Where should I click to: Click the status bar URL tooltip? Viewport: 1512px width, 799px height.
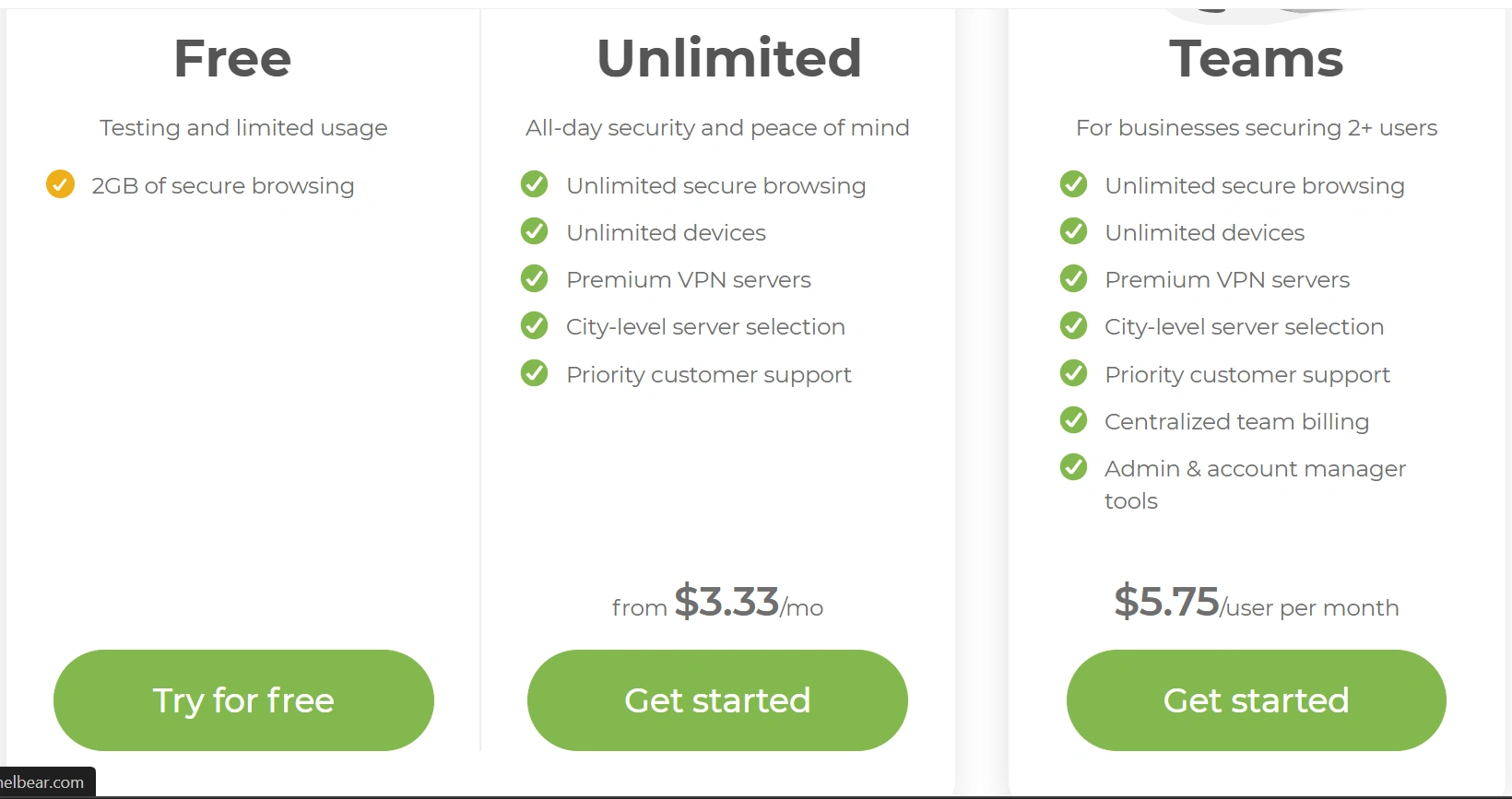point(44,782)
